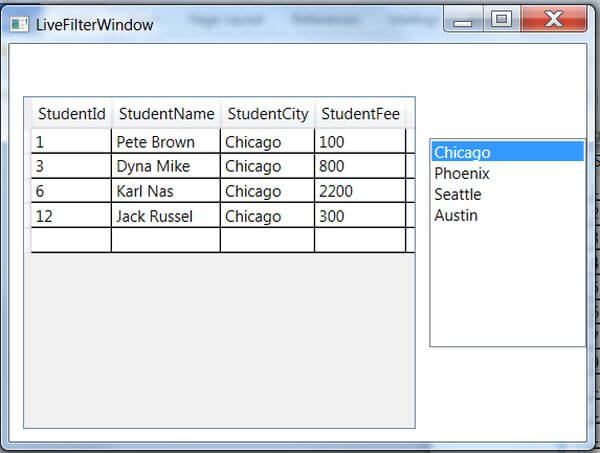Click the StudentId cell with value 12
Image resolution: width=600 pixels, height=453 pixels.
click(71, 216)
